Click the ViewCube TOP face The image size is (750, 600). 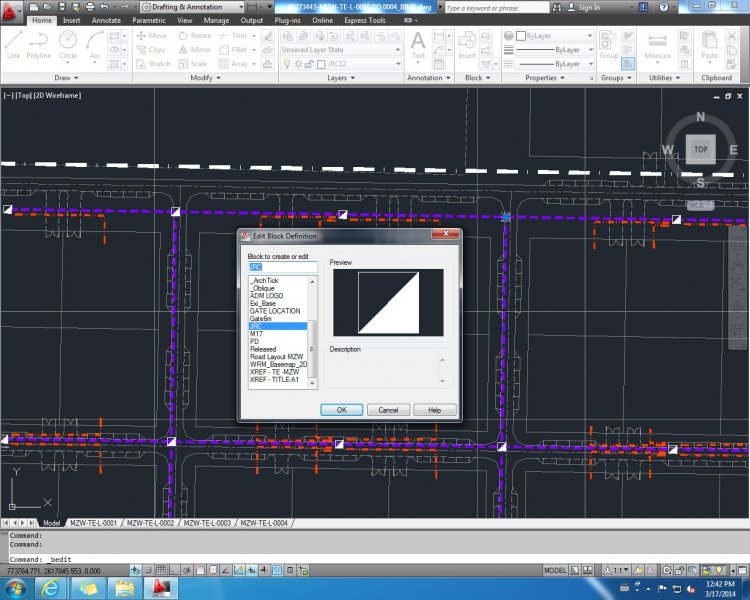700,149
